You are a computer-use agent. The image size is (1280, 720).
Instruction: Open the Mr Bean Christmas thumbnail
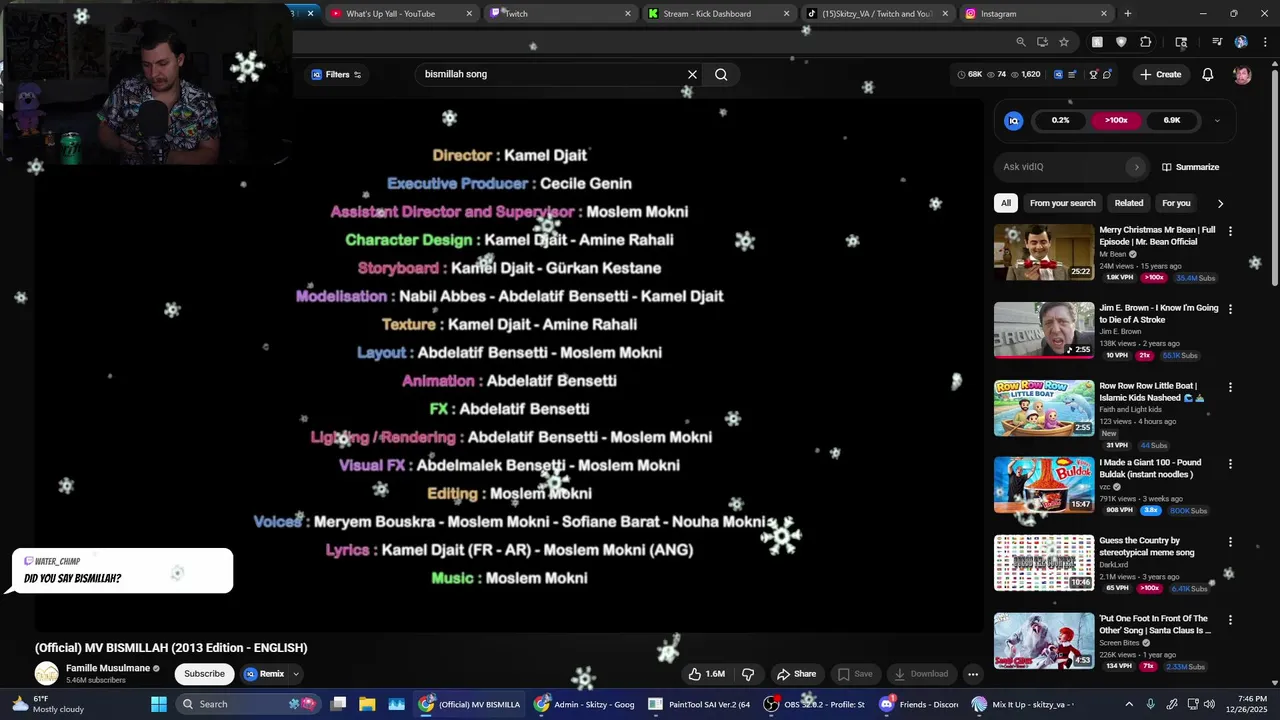tap(1044, 252)
